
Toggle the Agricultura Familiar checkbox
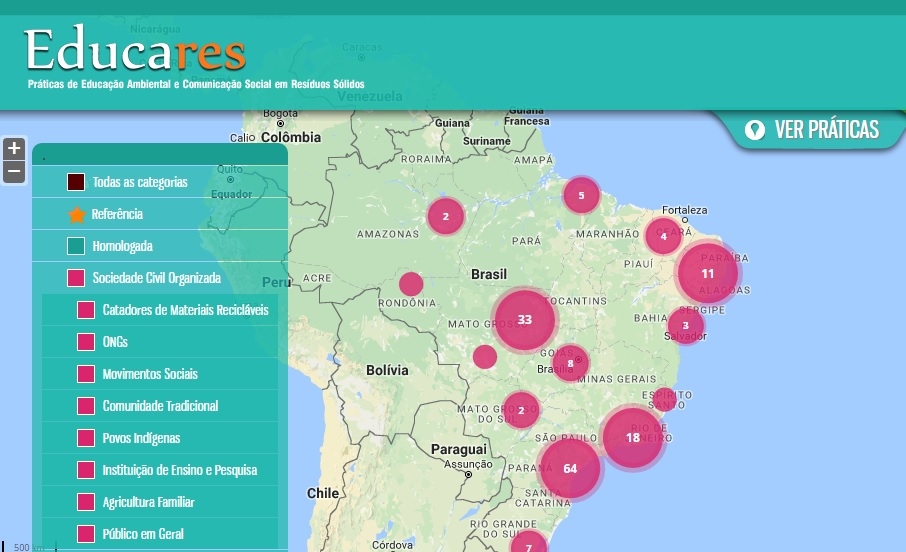point(86,502)
